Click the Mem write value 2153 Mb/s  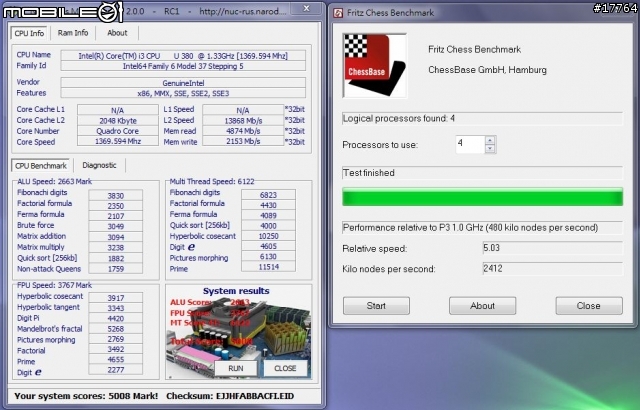(x=243, y=142)
